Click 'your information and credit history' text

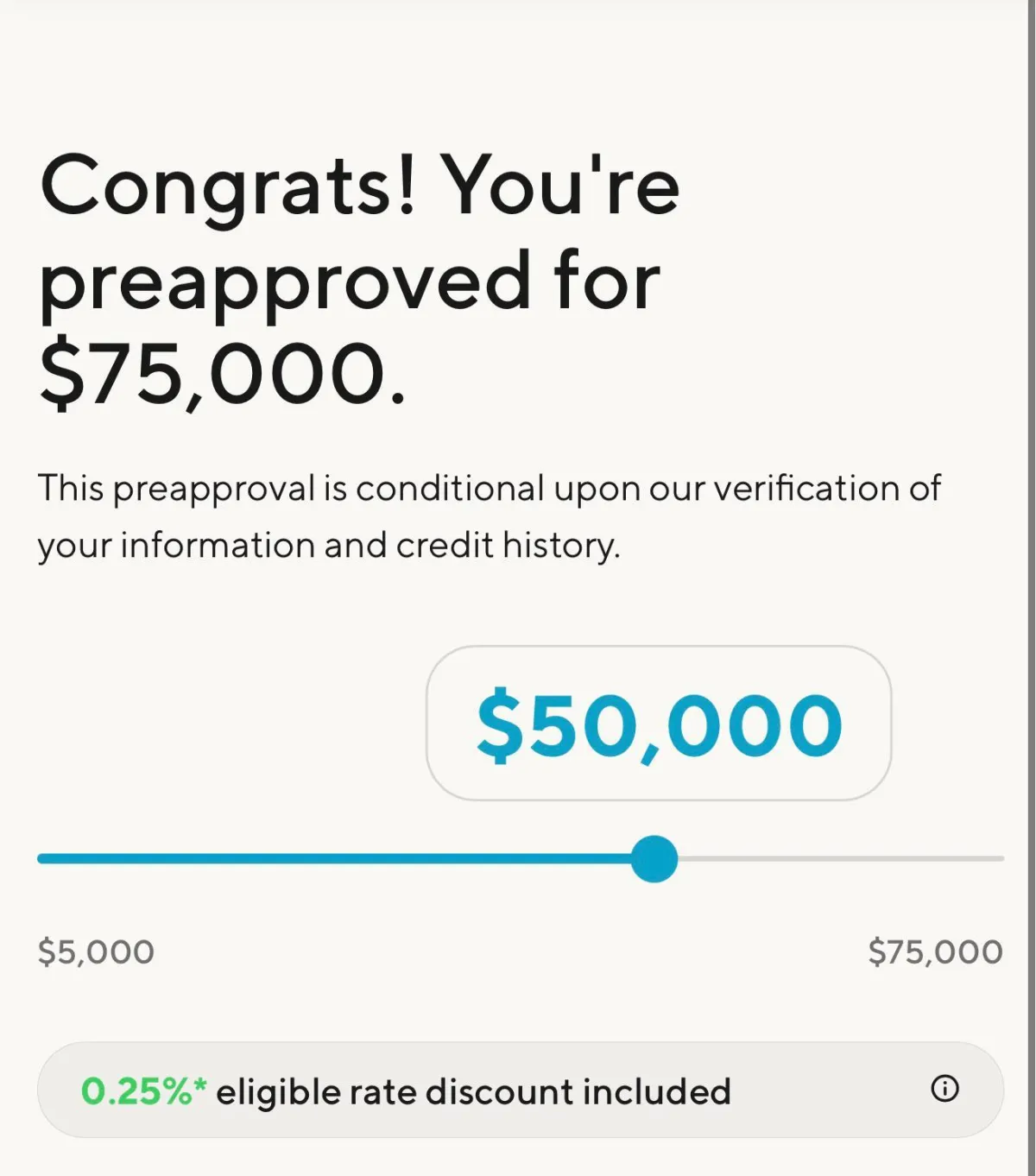pyautogui.click(x=328, y=546)
